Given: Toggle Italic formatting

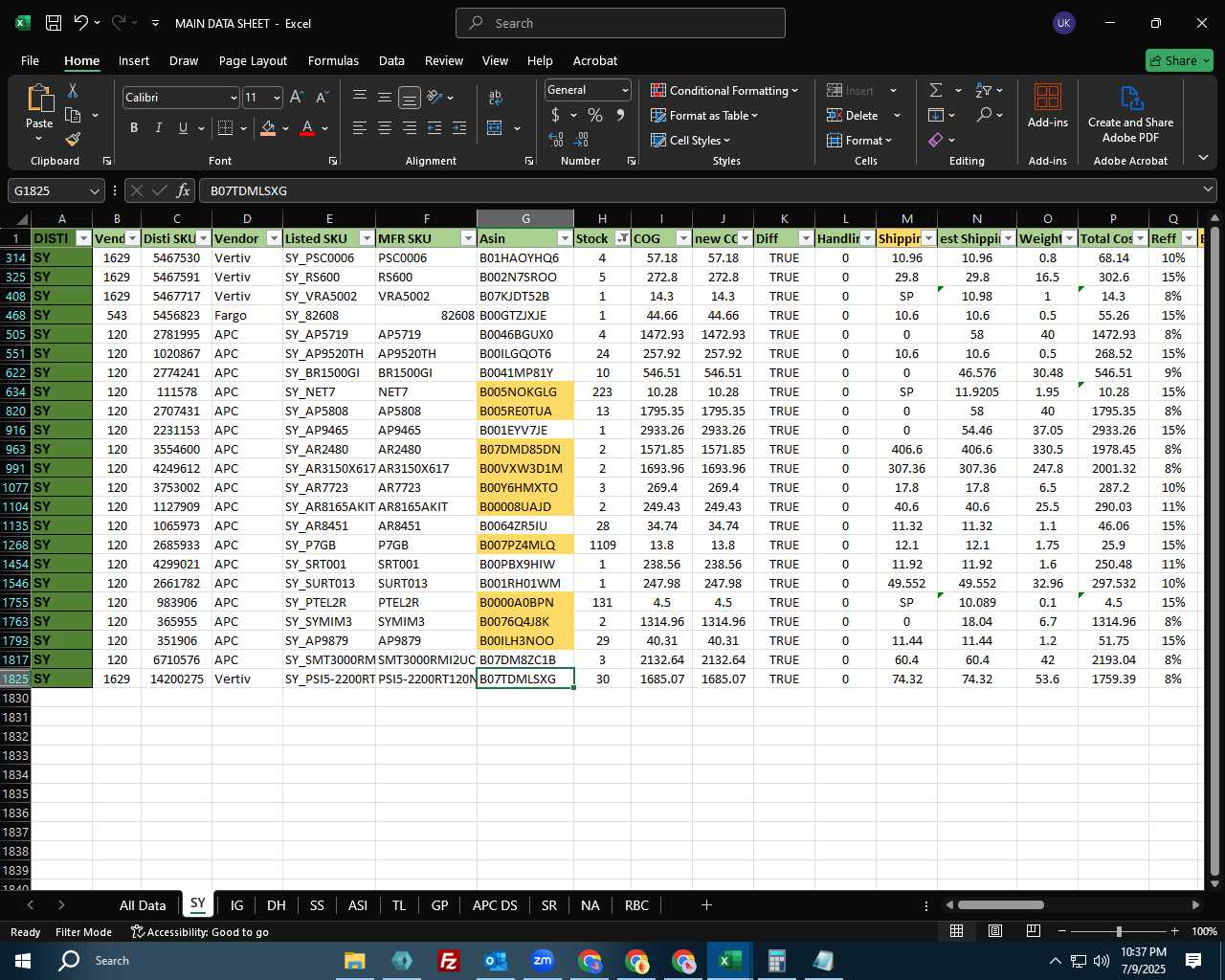Looking at the screenshot, I should (159, 128).
